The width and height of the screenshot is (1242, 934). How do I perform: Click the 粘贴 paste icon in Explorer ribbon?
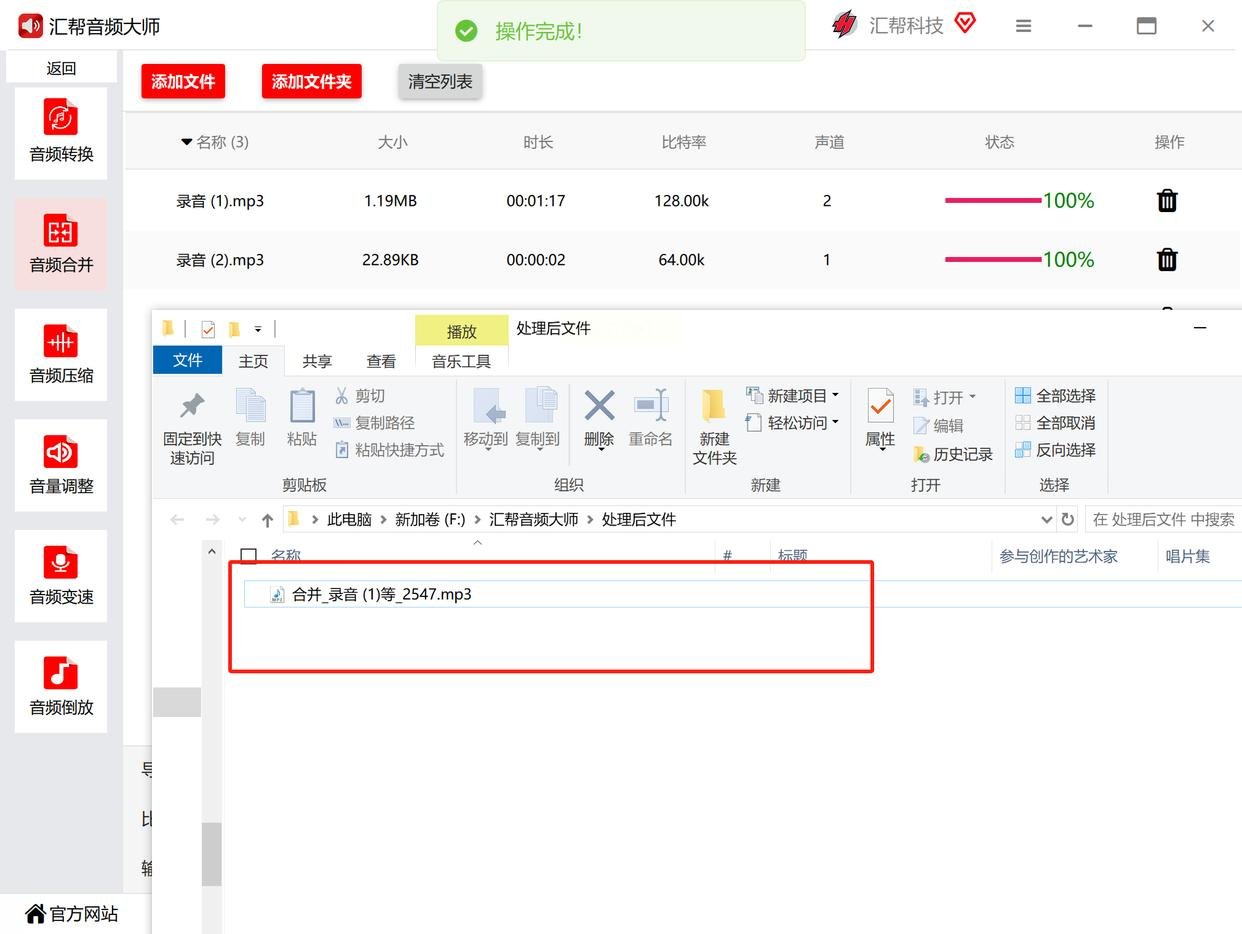pyautogui.click(x=302, y=406)
